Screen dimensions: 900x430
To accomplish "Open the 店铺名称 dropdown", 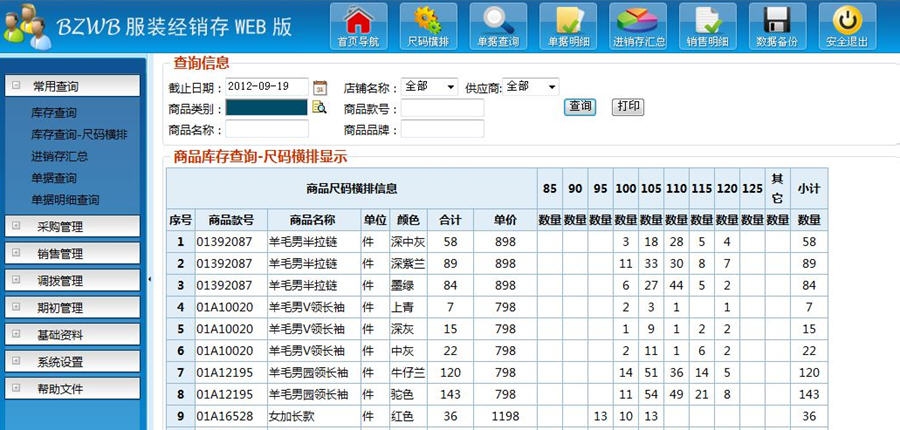I will 429,87.
